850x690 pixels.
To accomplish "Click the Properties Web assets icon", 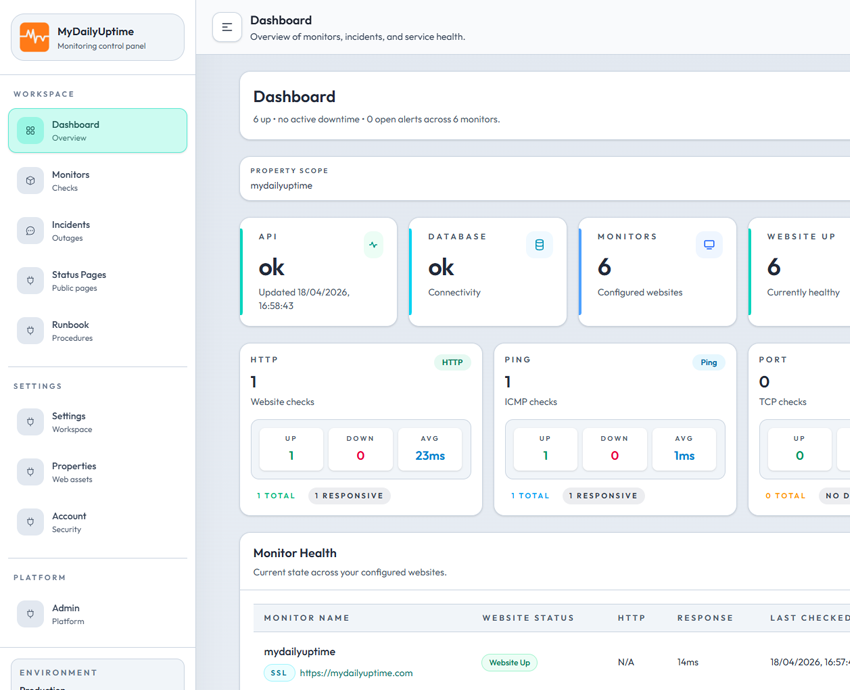I will (x=30, y=472).
